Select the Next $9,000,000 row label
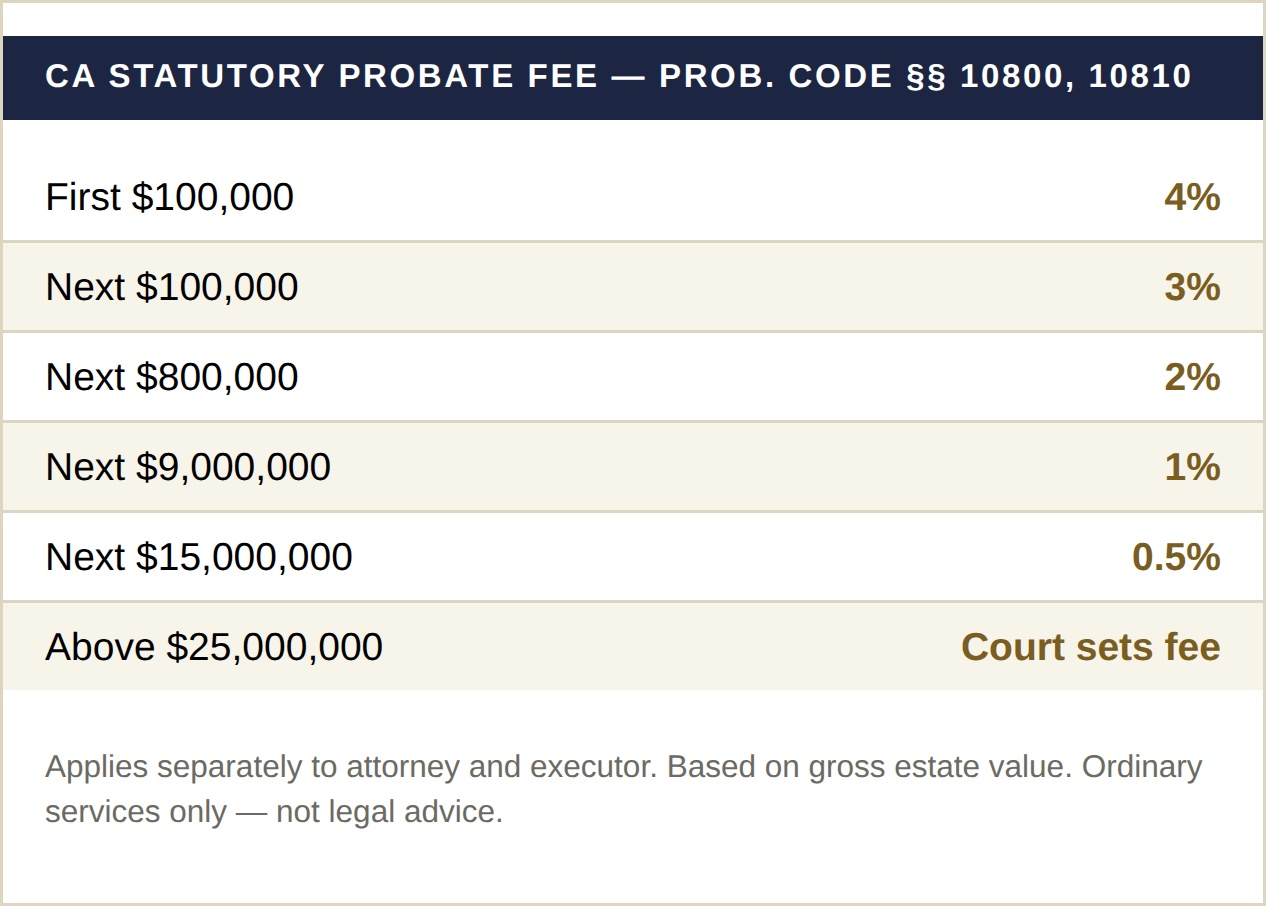This screenshot has width=1266, height=906. tap(188, 467)
